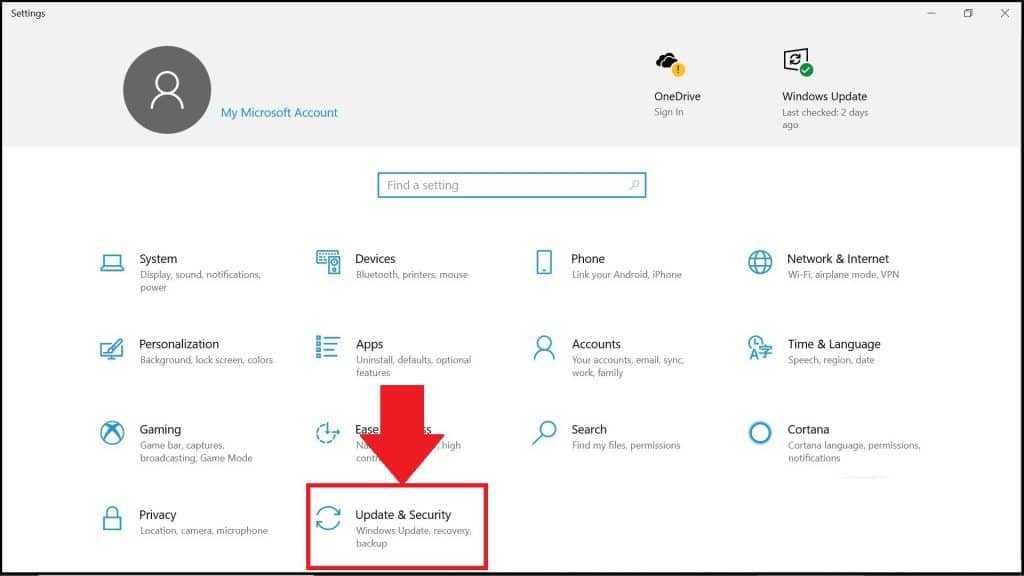Click the Personalization paintbrush icon
Image resolution: width=1024 pixels, height=576 pixels.
112,348
